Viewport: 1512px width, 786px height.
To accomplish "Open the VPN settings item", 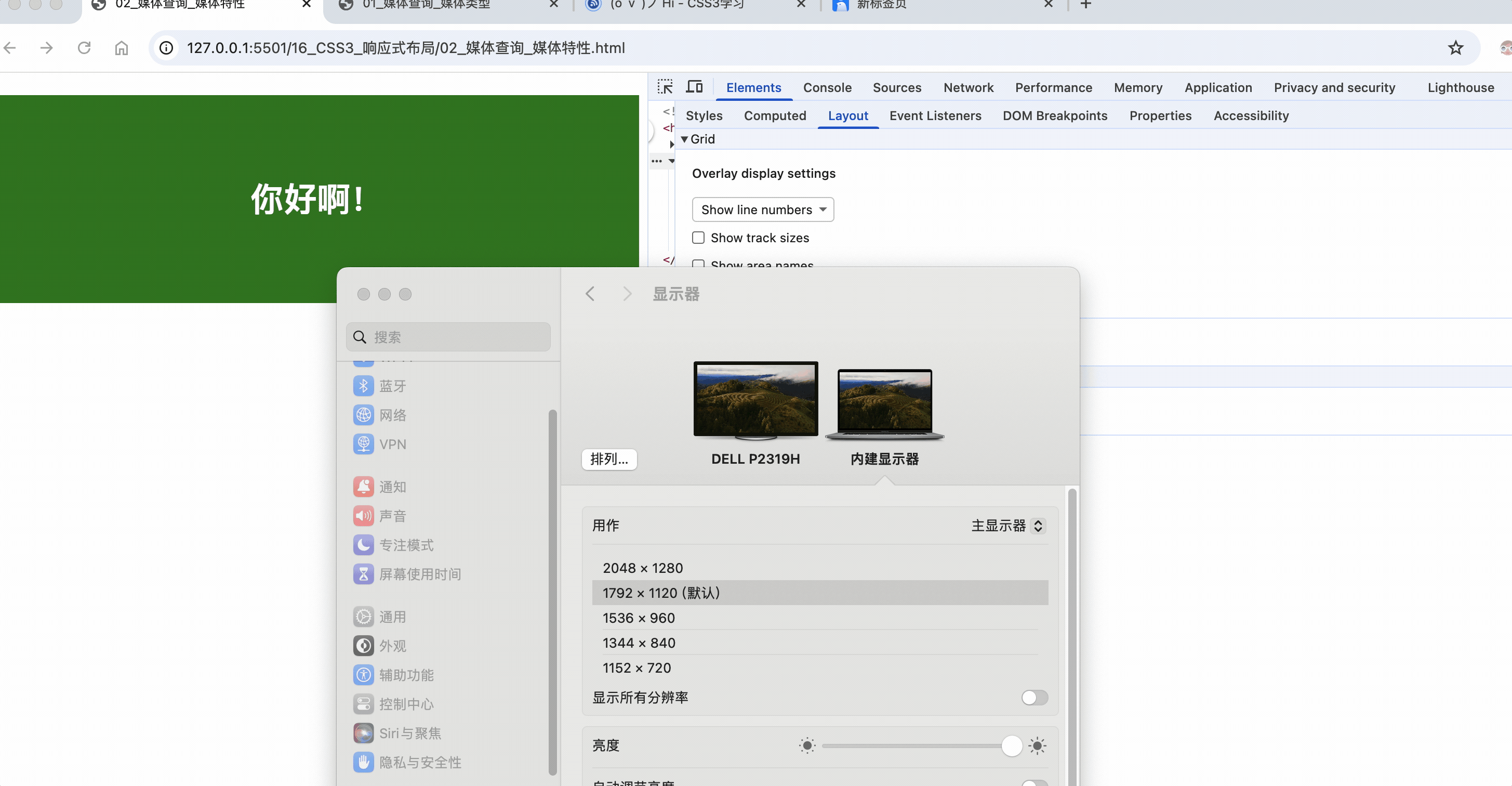I will [391, 444].
